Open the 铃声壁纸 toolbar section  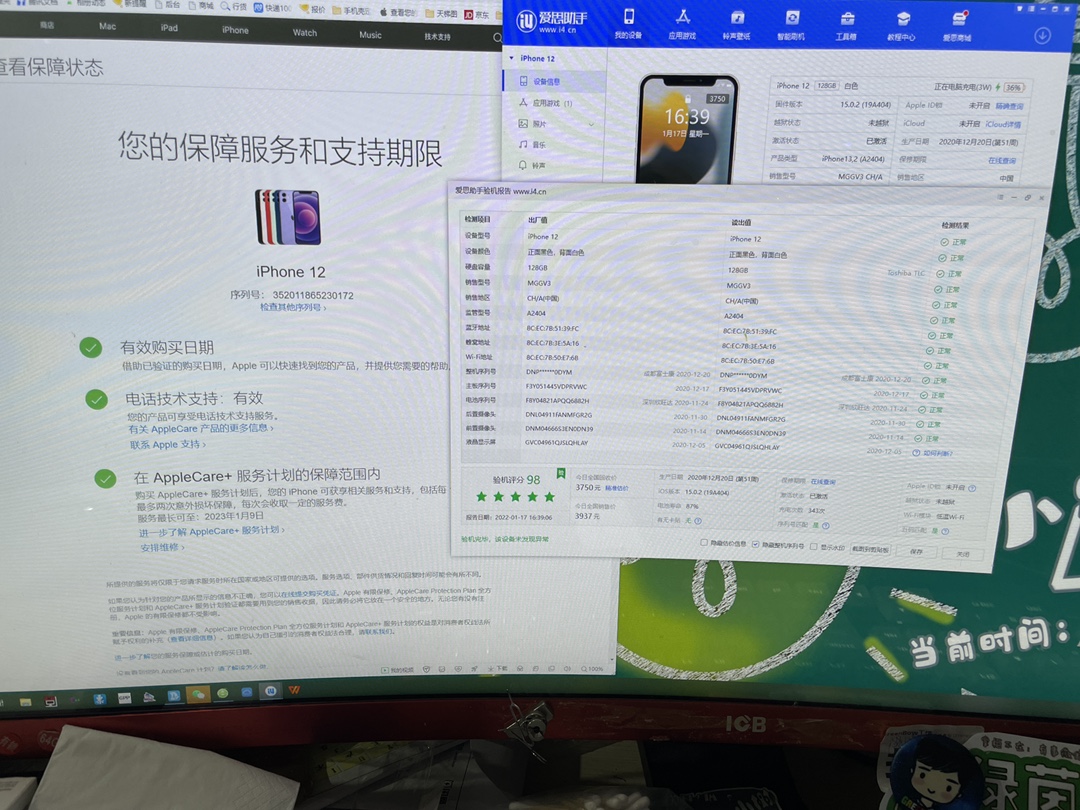(736, 25)
